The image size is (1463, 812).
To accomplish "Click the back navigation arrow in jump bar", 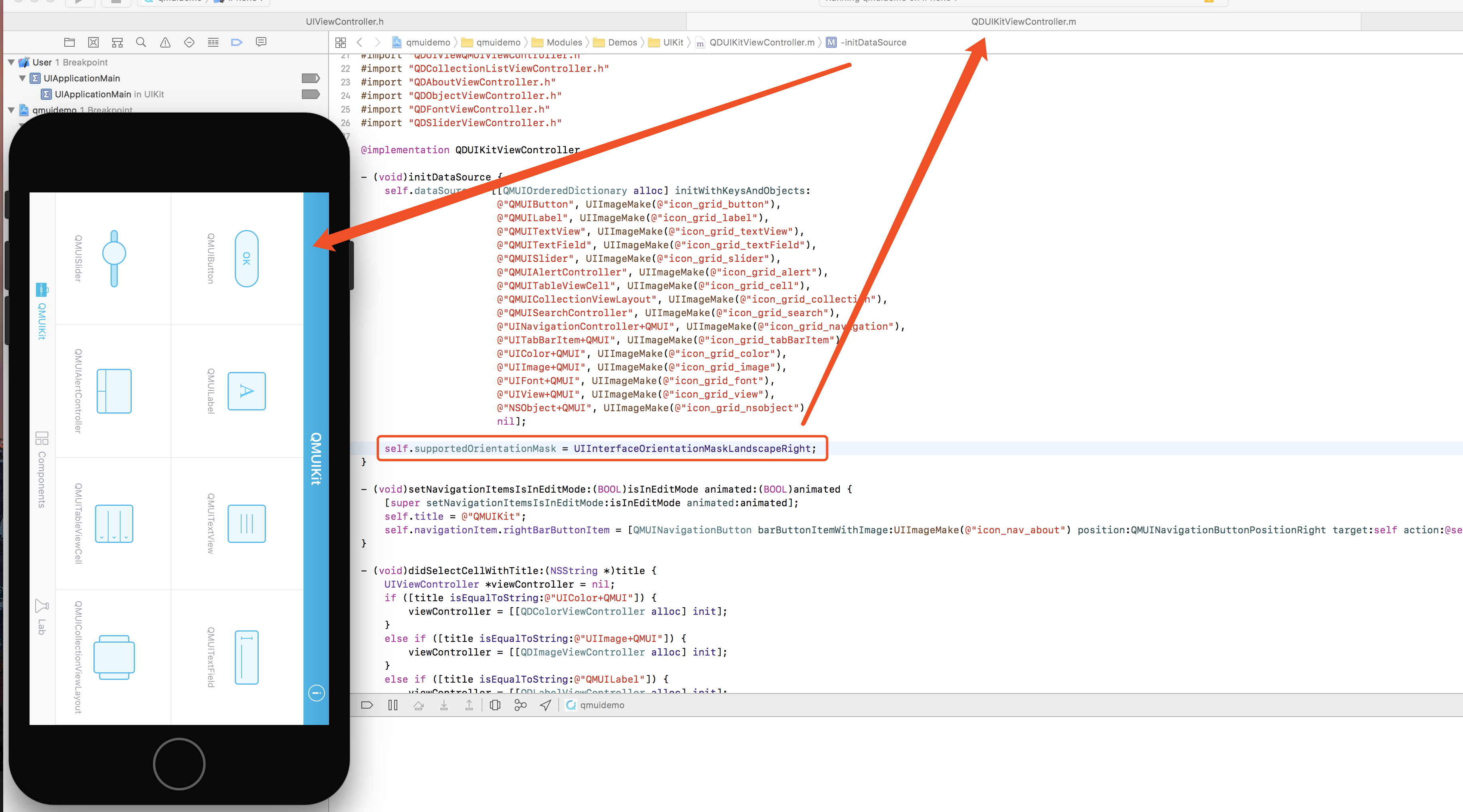I will click(x=360, y=42).
